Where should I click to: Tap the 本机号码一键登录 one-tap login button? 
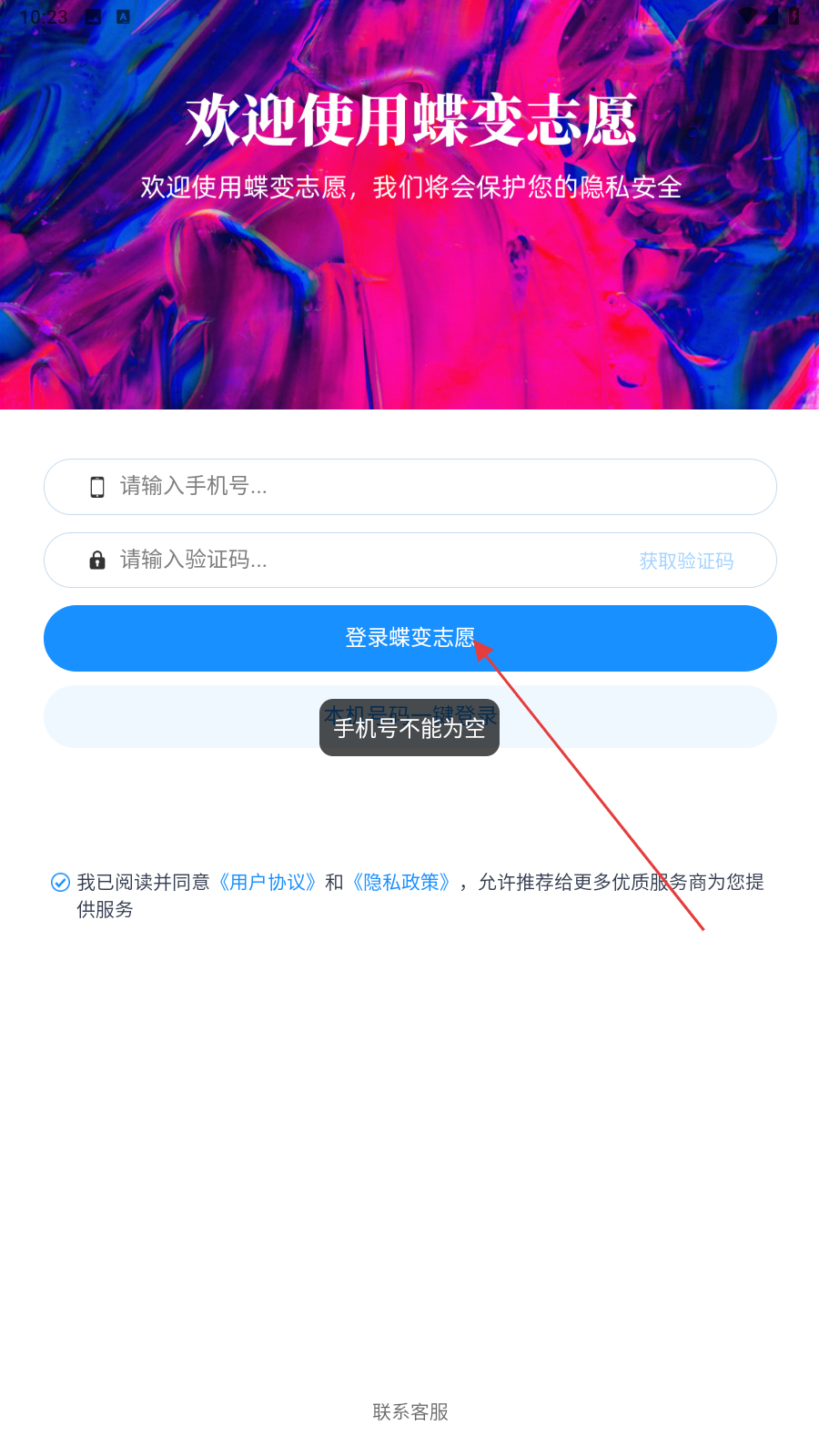coord(410,716)
